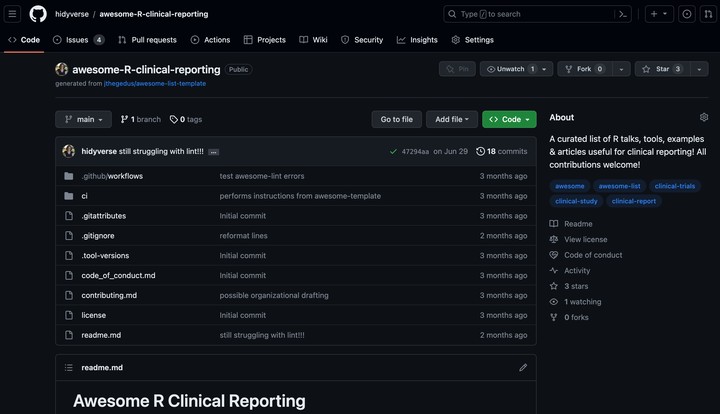Open template repo jthegedus/awesome-list-template link
720x414 pixels.
(155, 84)
